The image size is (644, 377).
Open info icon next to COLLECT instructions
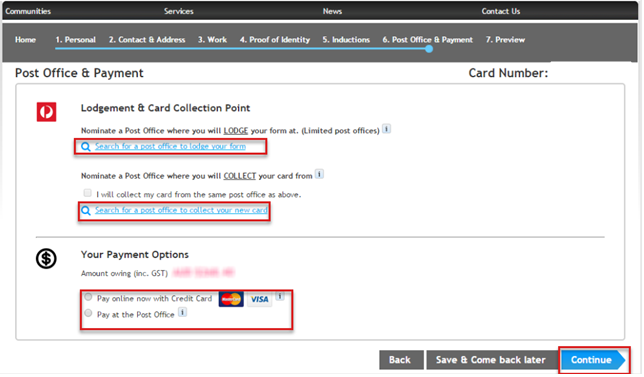pos(319,174)
